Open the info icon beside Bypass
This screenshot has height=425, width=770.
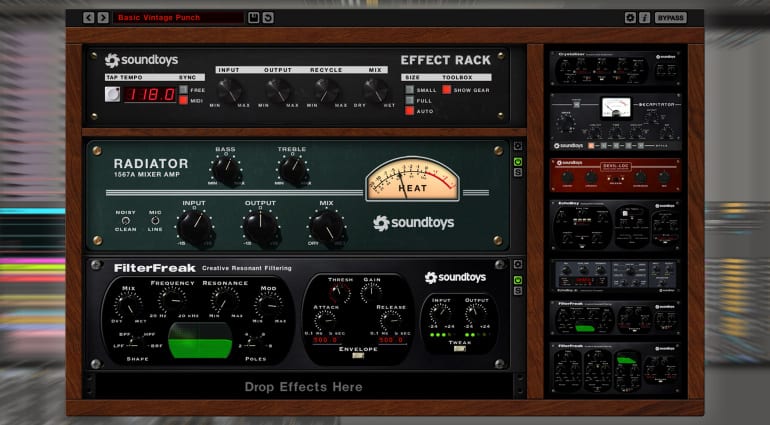(644, 17)
